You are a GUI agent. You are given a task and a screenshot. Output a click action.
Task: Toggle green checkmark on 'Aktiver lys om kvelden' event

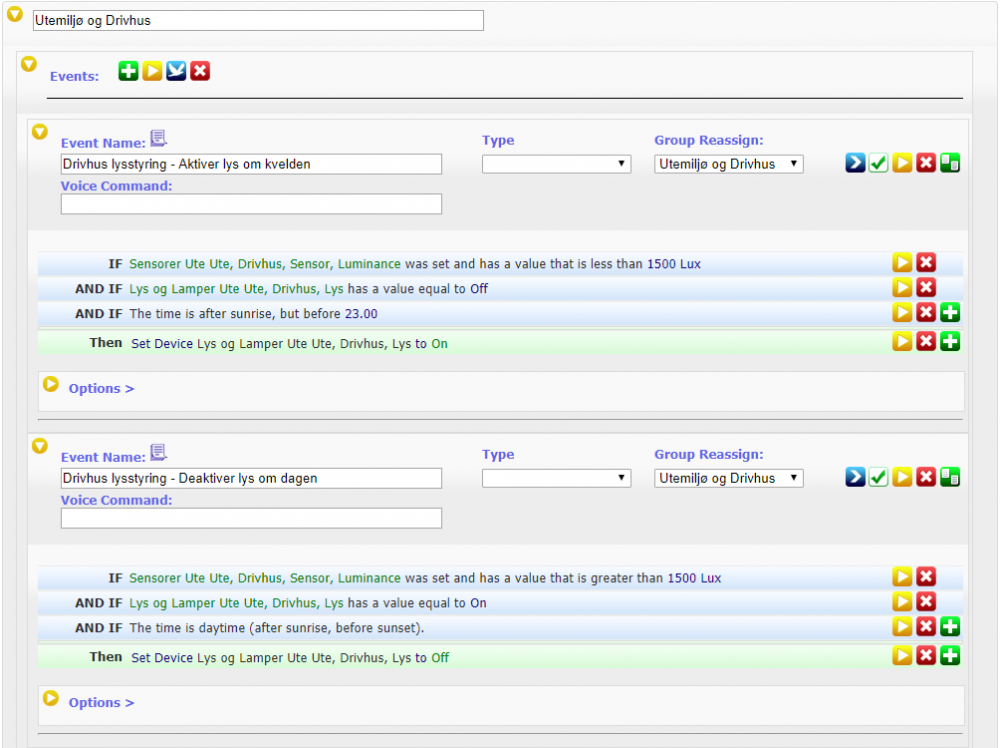pos(878,164)
